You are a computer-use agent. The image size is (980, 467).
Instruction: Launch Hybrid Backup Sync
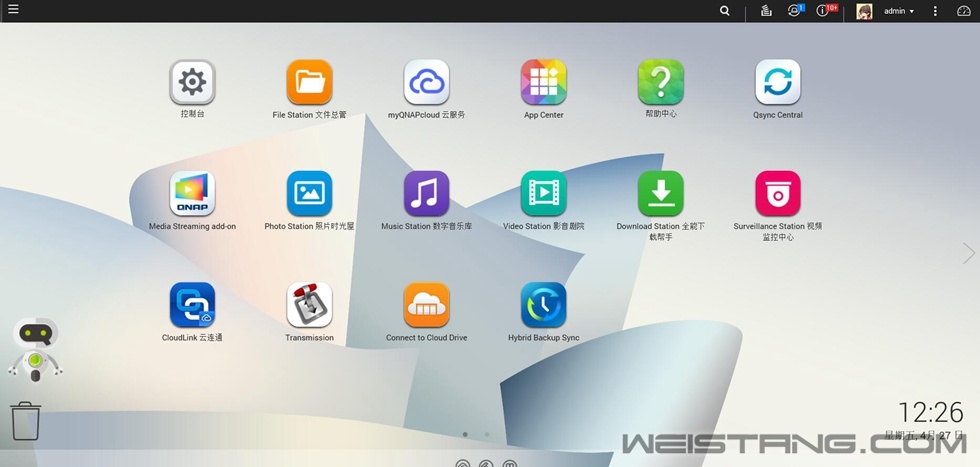tap(544, 304)
